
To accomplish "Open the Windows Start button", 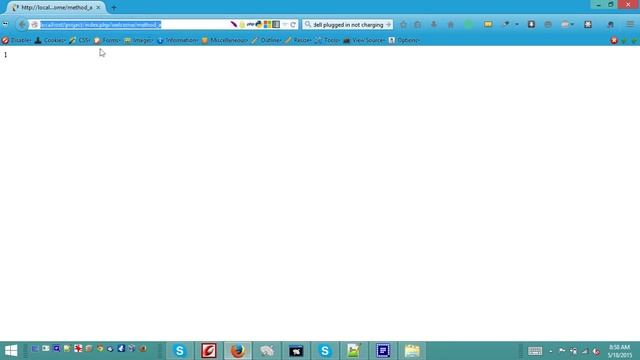I will [11, 351].
